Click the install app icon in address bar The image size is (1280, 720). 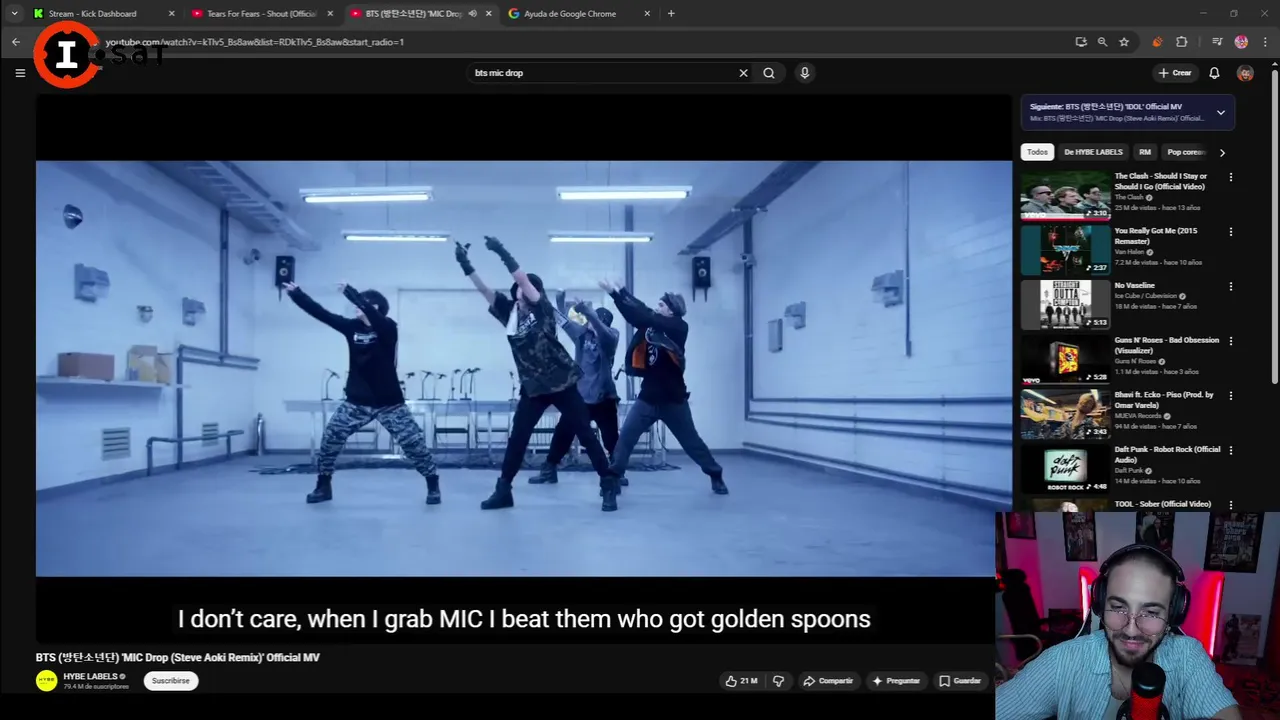click(1081, 42)
